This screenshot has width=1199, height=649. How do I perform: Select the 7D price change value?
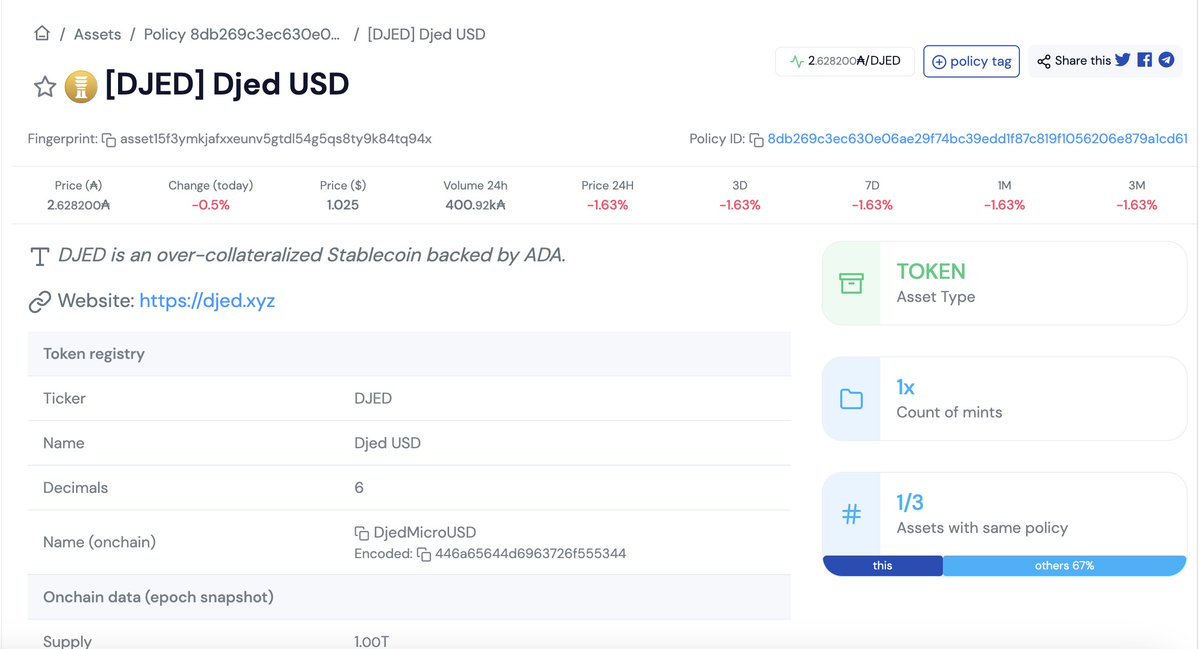click(x=872, y=205)
